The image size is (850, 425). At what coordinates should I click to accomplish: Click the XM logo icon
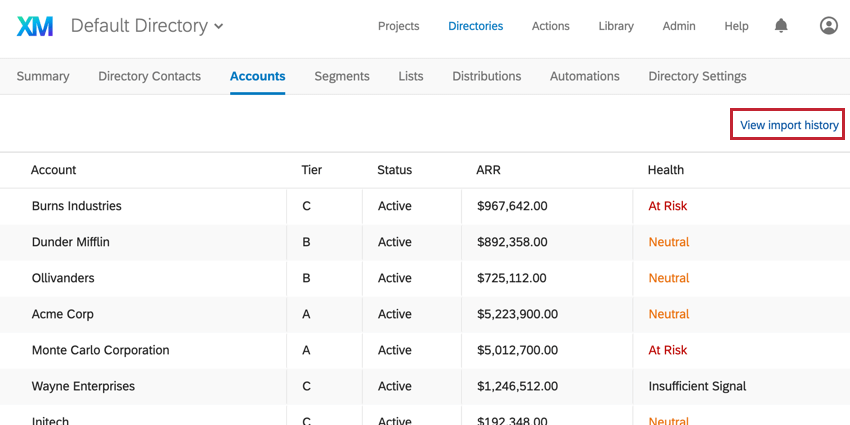pos(35,26)
